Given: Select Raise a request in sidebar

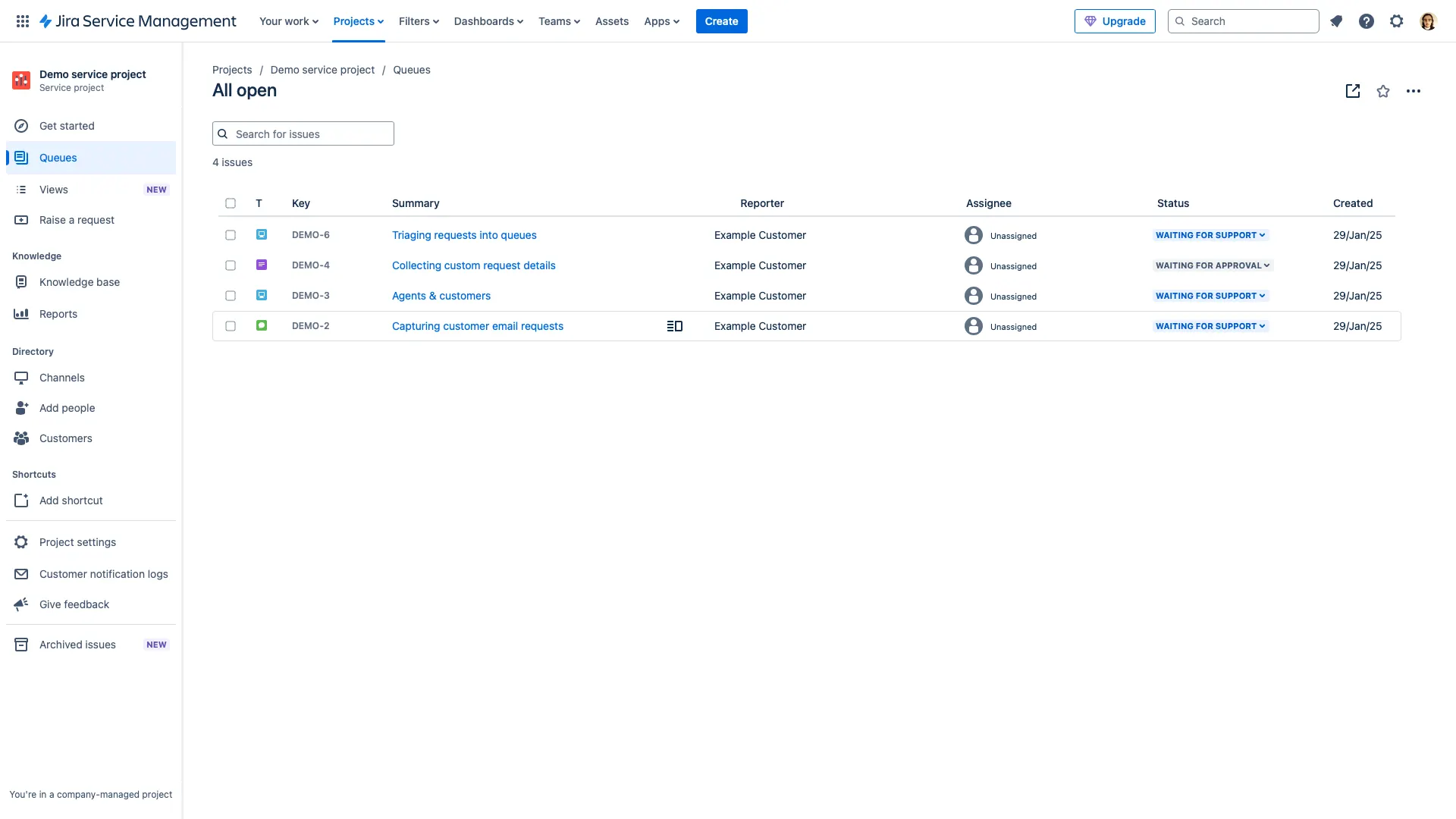Looking at the screenshot, I should coord(91,220).
